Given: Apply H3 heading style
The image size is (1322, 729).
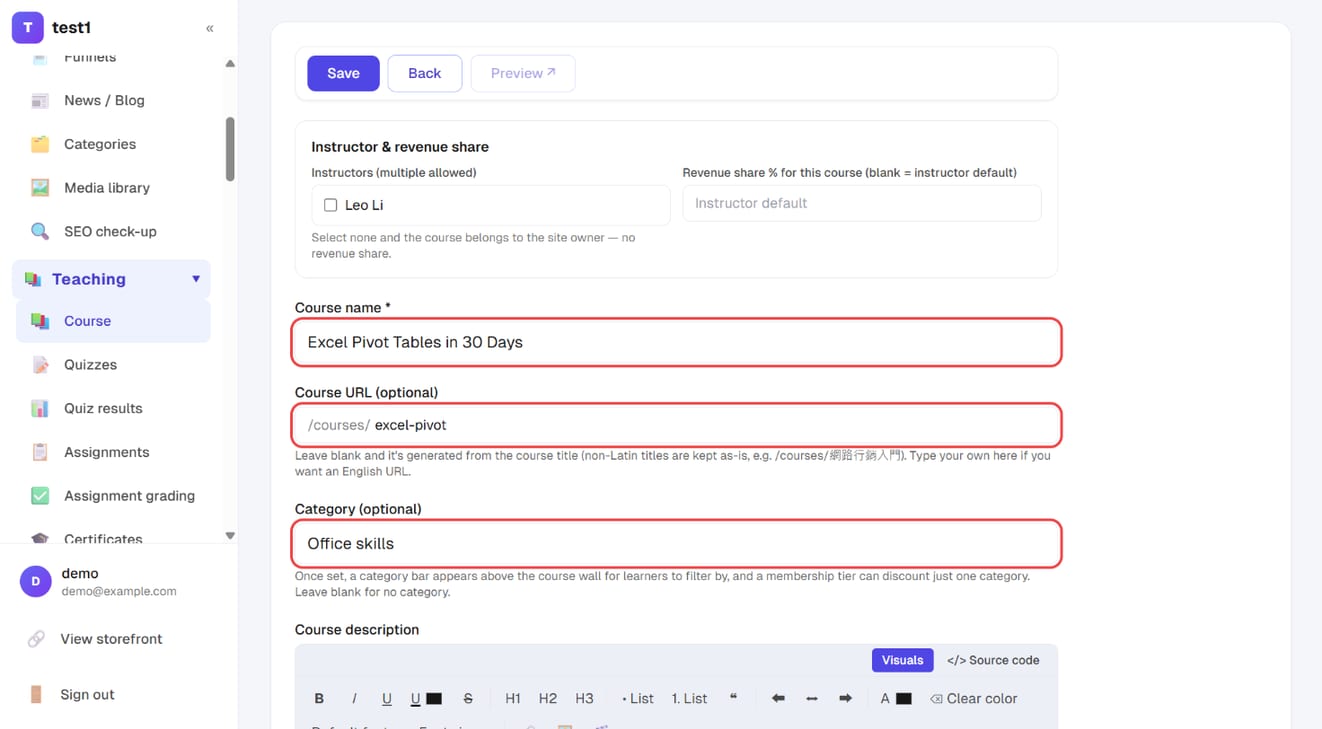Looking at the screenshot, I should click(584, 699).
